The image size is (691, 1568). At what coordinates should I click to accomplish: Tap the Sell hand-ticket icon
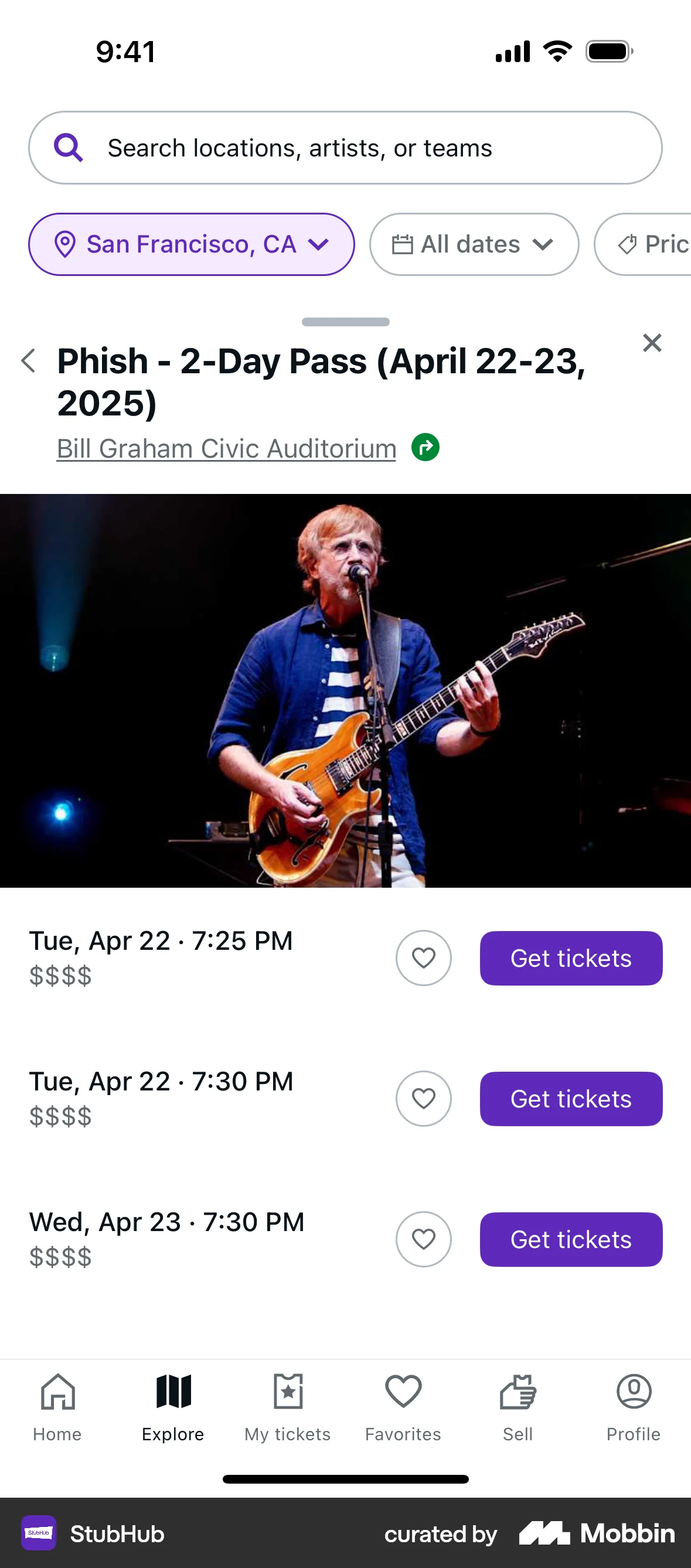click(517, 1392)
